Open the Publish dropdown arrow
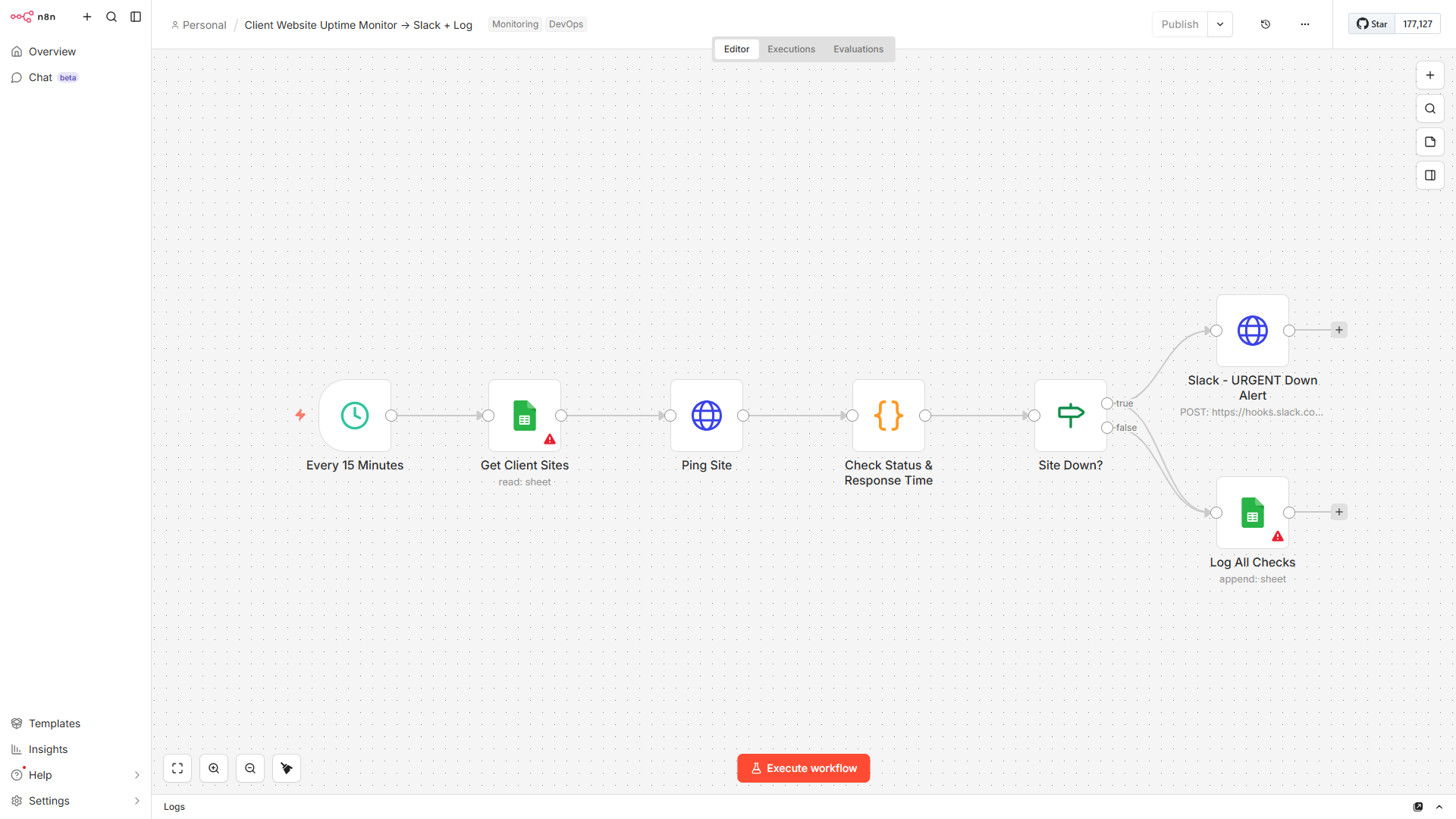1456x819 pixels. [x=1219, y=24]
